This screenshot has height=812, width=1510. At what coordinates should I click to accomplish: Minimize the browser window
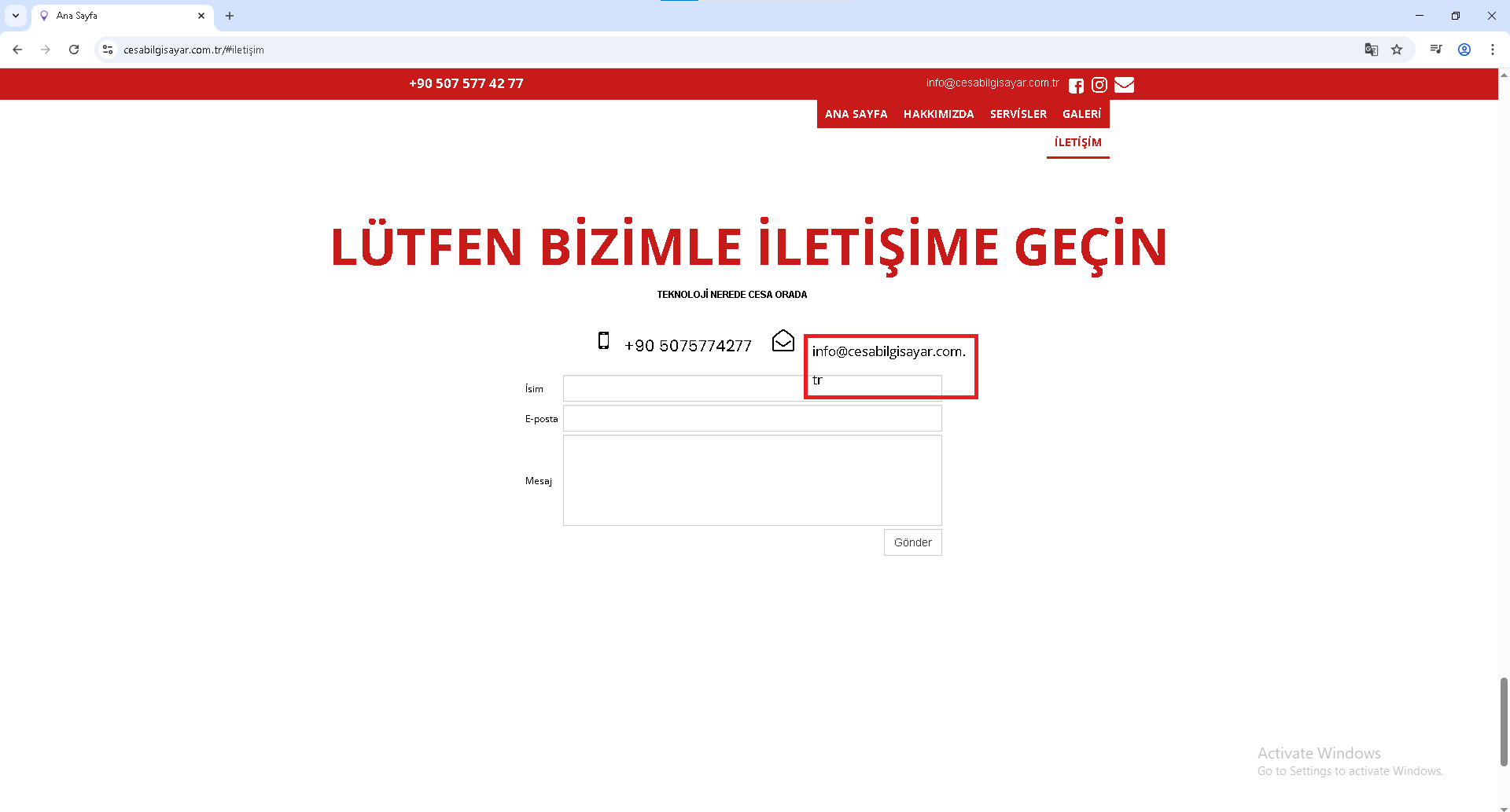coord(1420,16)
